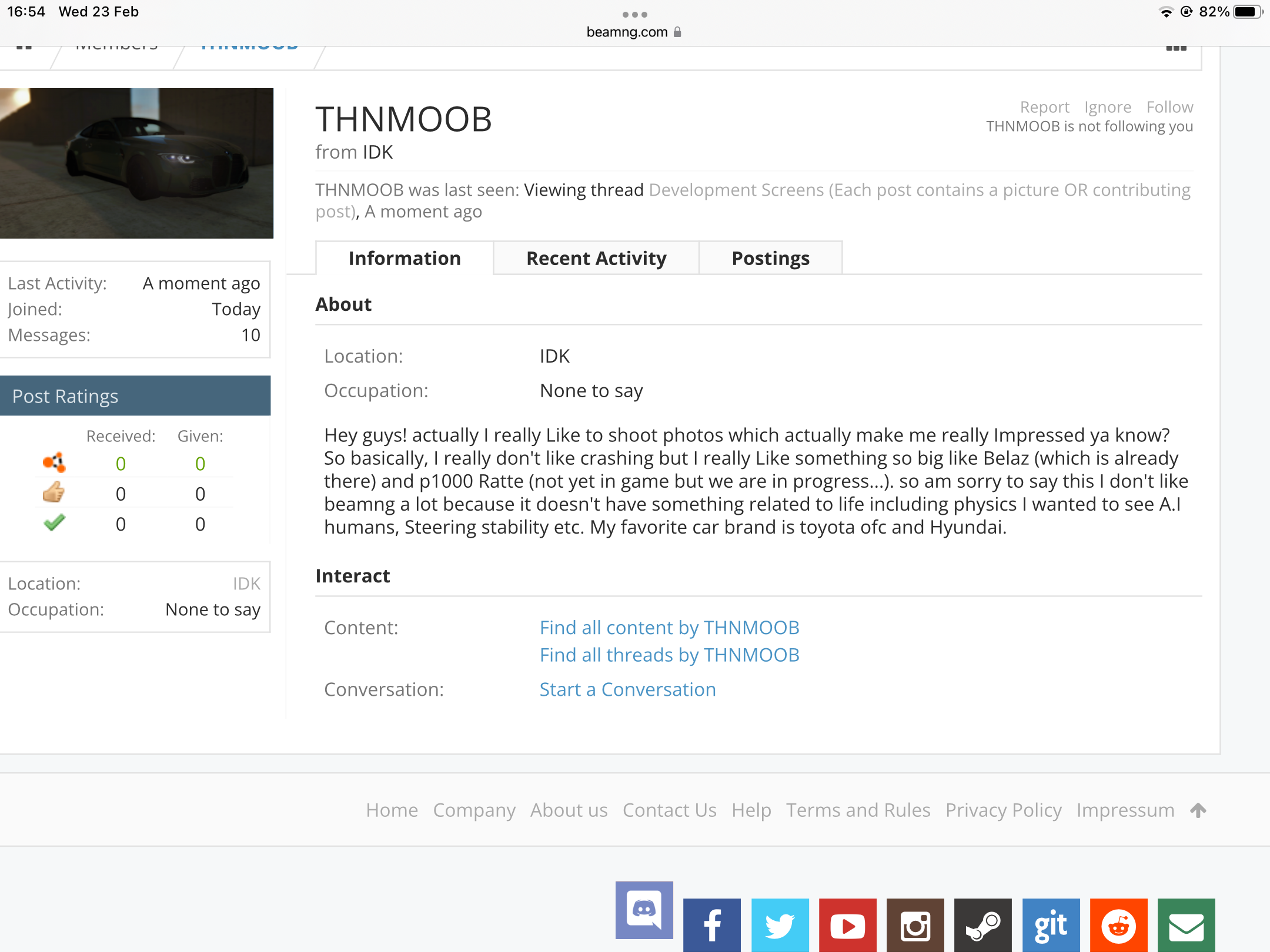
Task: Click the Report link
Action: click(1044, 107)
